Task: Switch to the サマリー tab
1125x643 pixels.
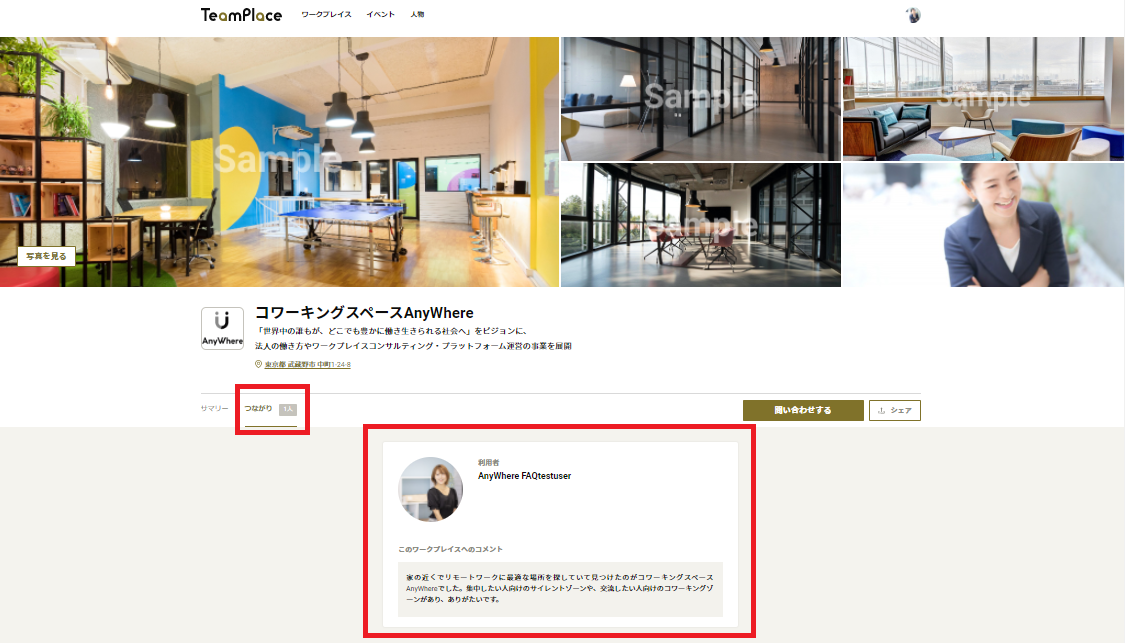Action: (x=215, y=409)
